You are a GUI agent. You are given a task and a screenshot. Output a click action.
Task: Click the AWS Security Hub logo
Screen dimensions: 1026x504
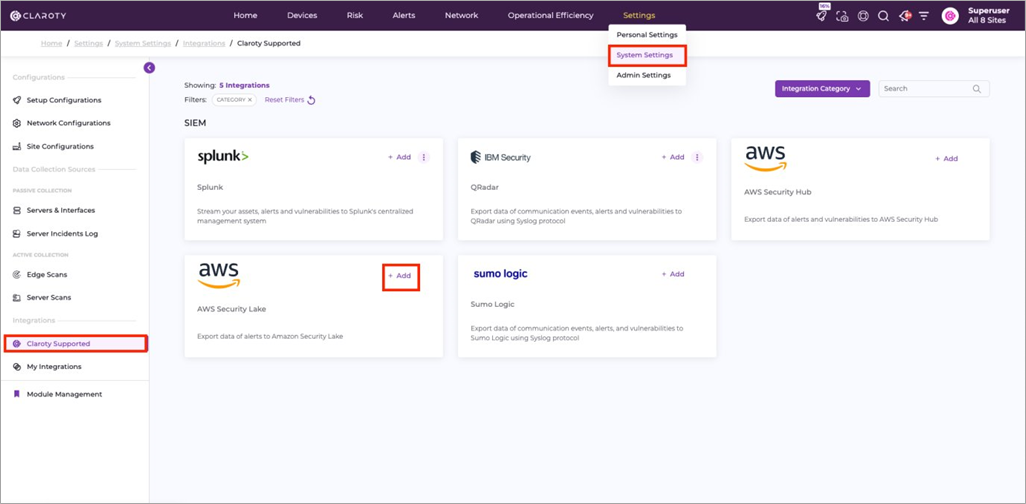(x=766, y=158)
